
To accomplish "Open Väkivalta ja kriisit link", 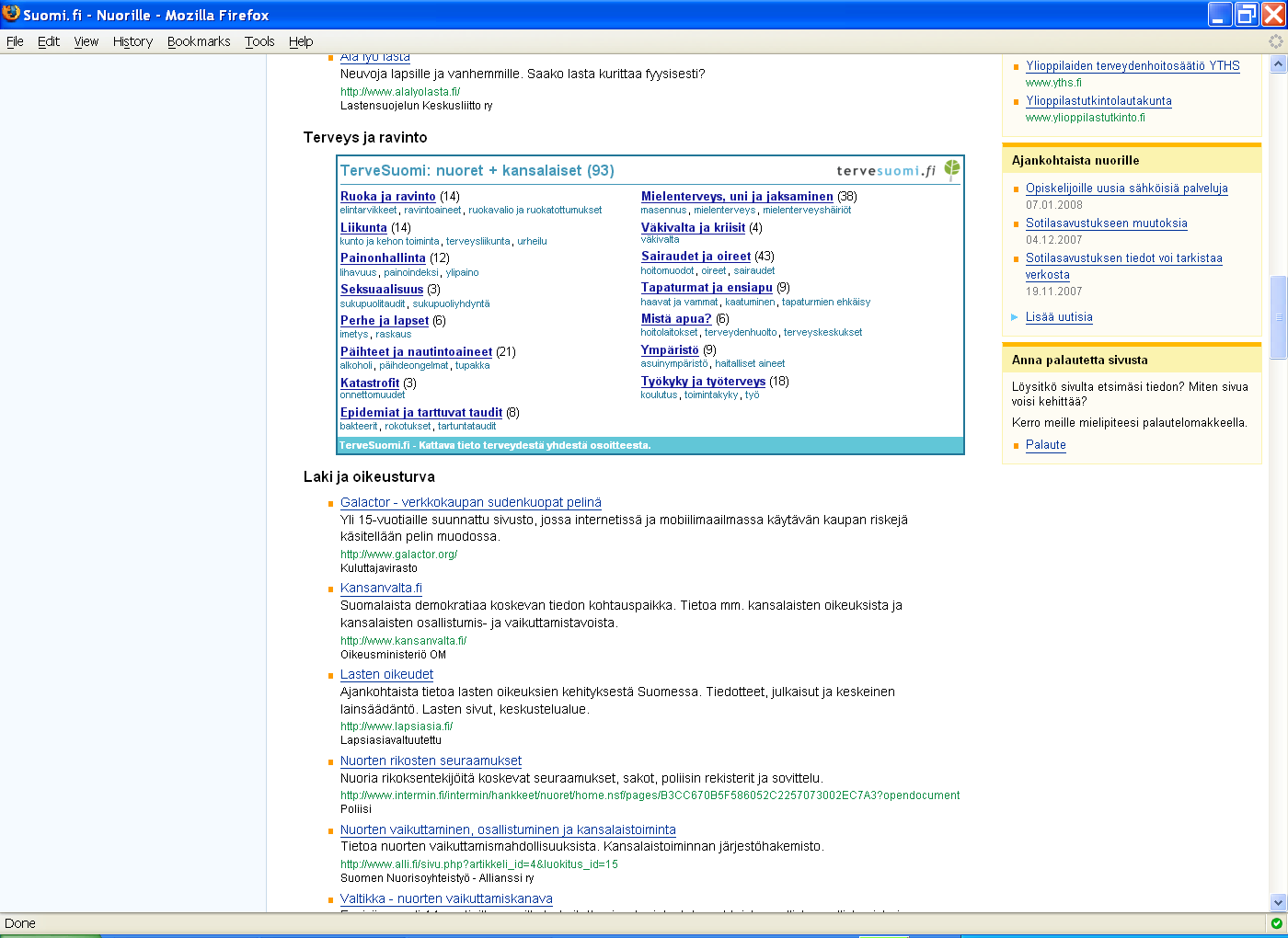I will coord(693,227).
